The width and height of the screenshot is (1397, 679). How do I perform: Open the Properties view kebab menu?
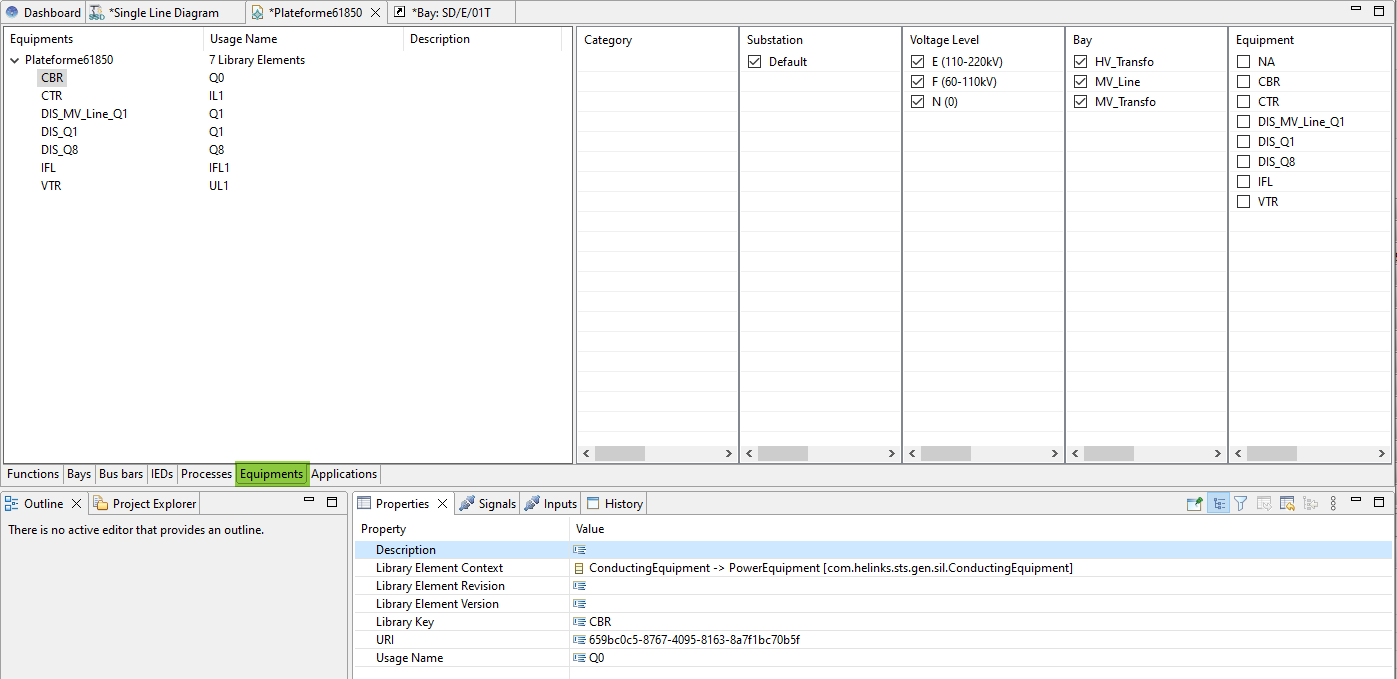point(1333,504)
